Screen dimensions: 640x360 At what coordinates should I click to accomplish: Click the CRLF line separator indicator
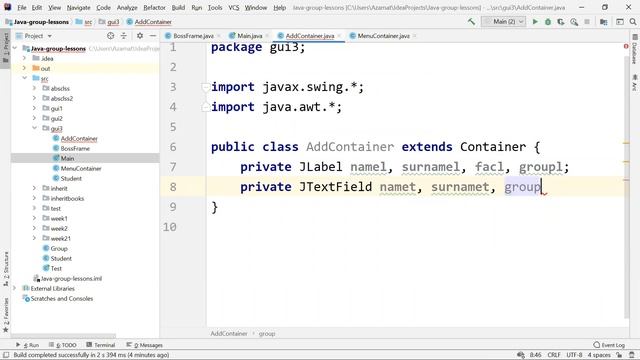[x=554, y=355]
